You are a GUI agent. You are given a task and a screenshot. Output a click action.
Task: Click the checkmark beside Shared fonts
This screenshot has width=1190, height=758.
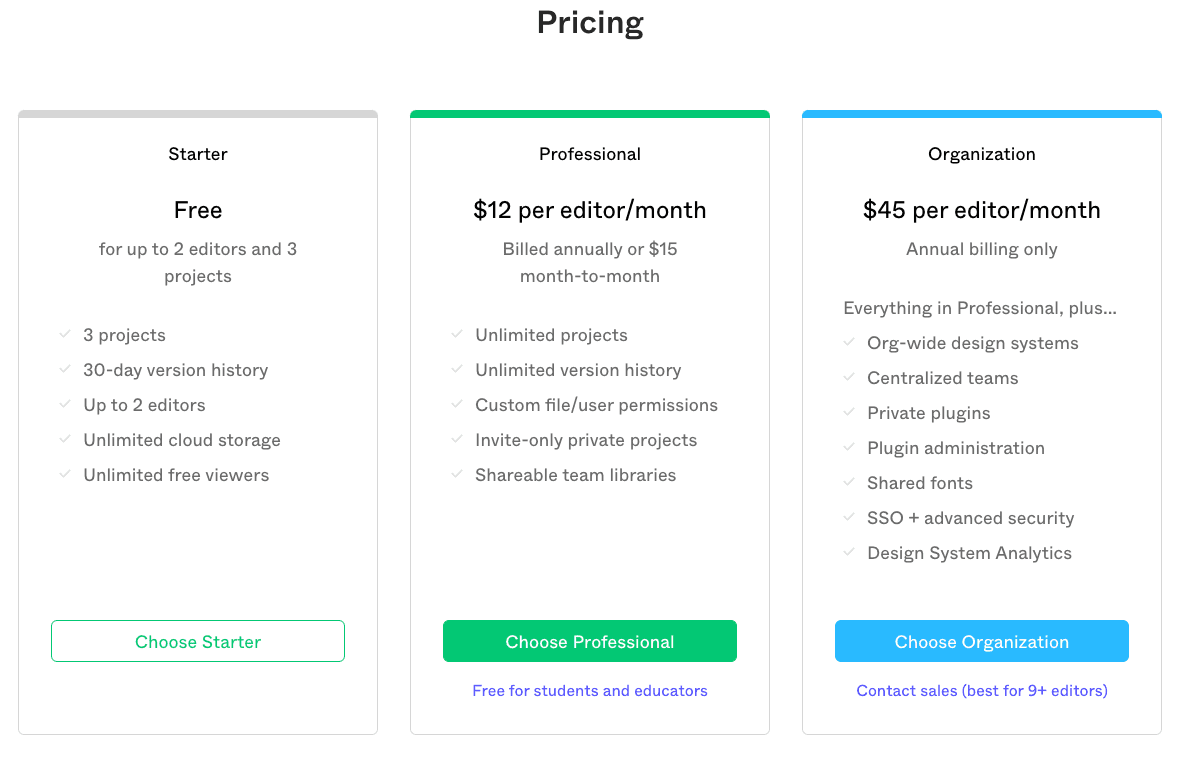849,483
